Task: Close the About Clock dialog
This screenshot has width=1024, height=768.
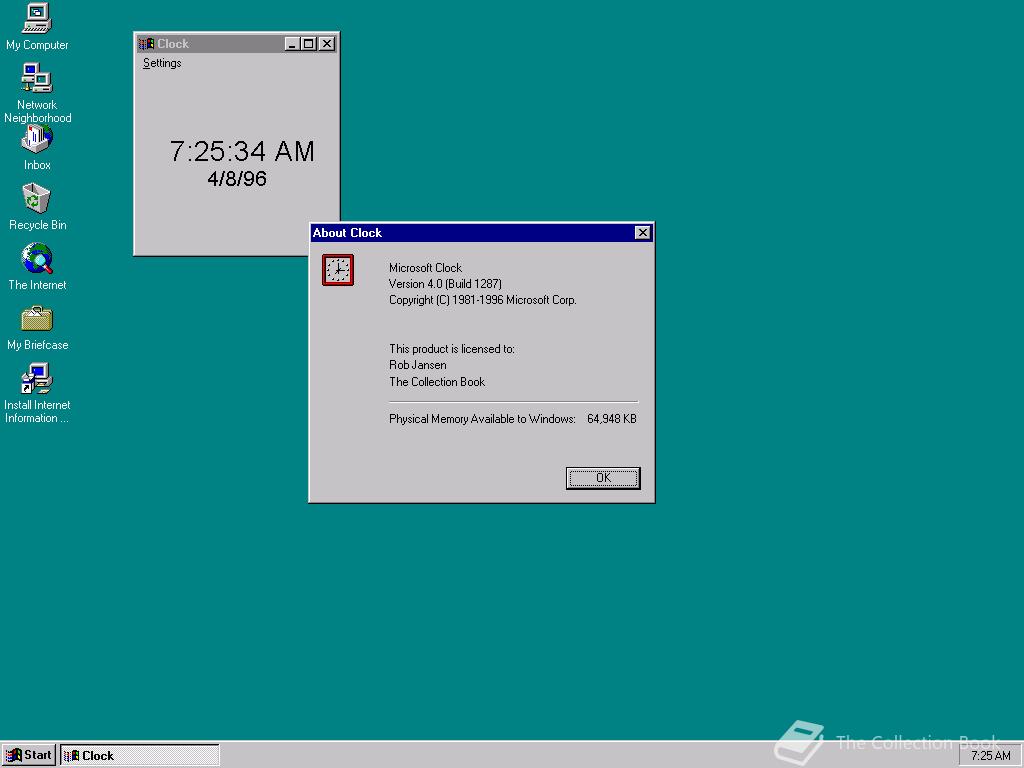Action: coord(643,232)
